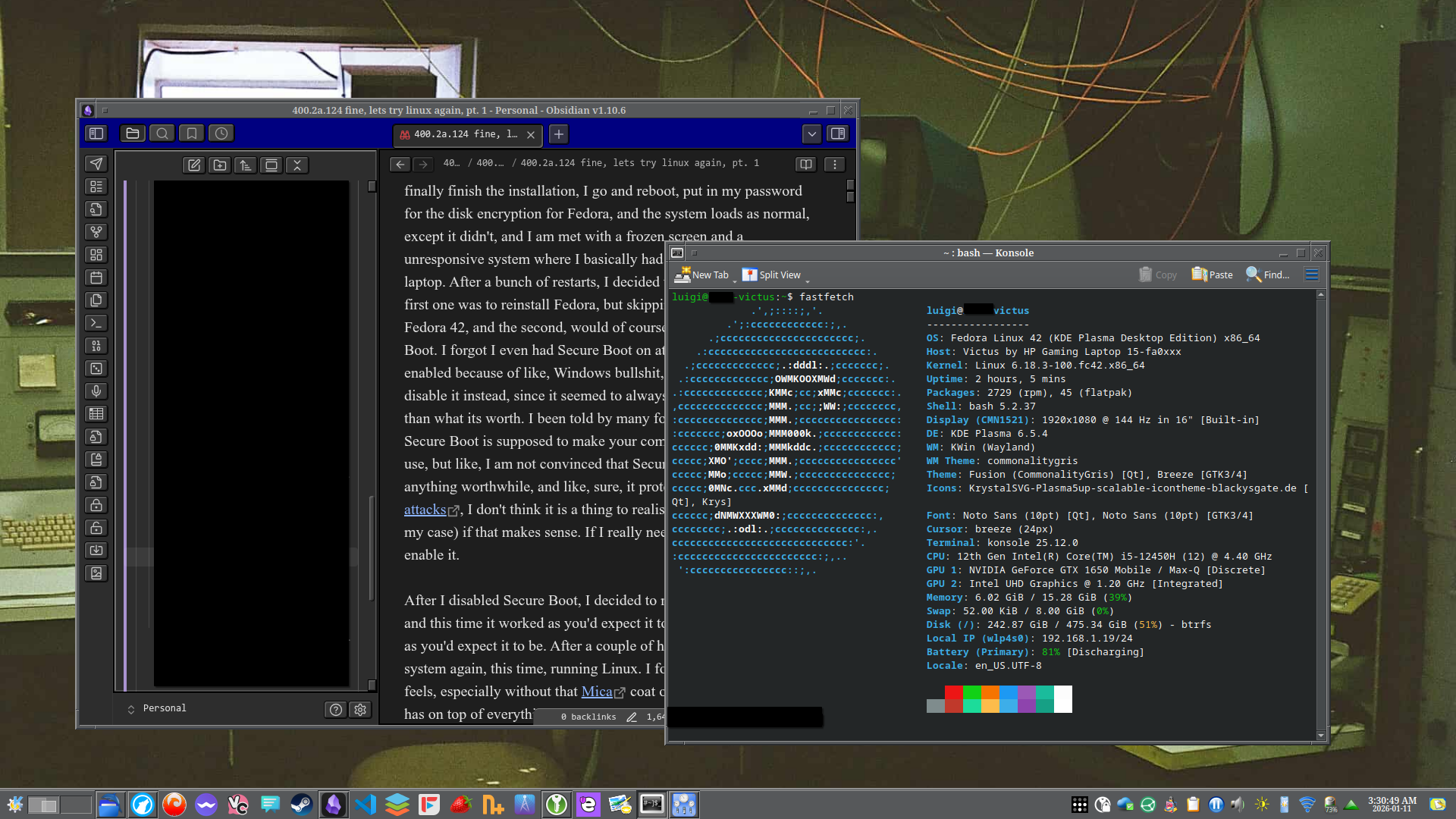Expand the Obsidian tab list dropdown
Screen dimensions: 1456x819
(811, 133)
